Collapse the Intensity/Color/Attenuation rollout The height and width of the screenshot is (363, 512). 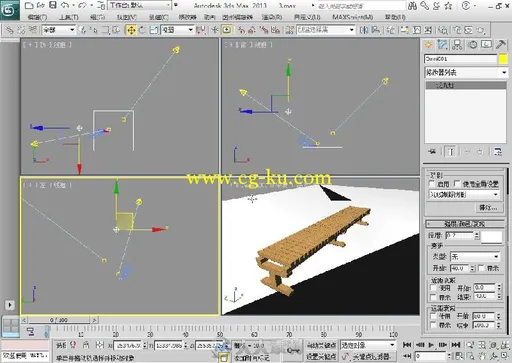click(x=465, y=224)
